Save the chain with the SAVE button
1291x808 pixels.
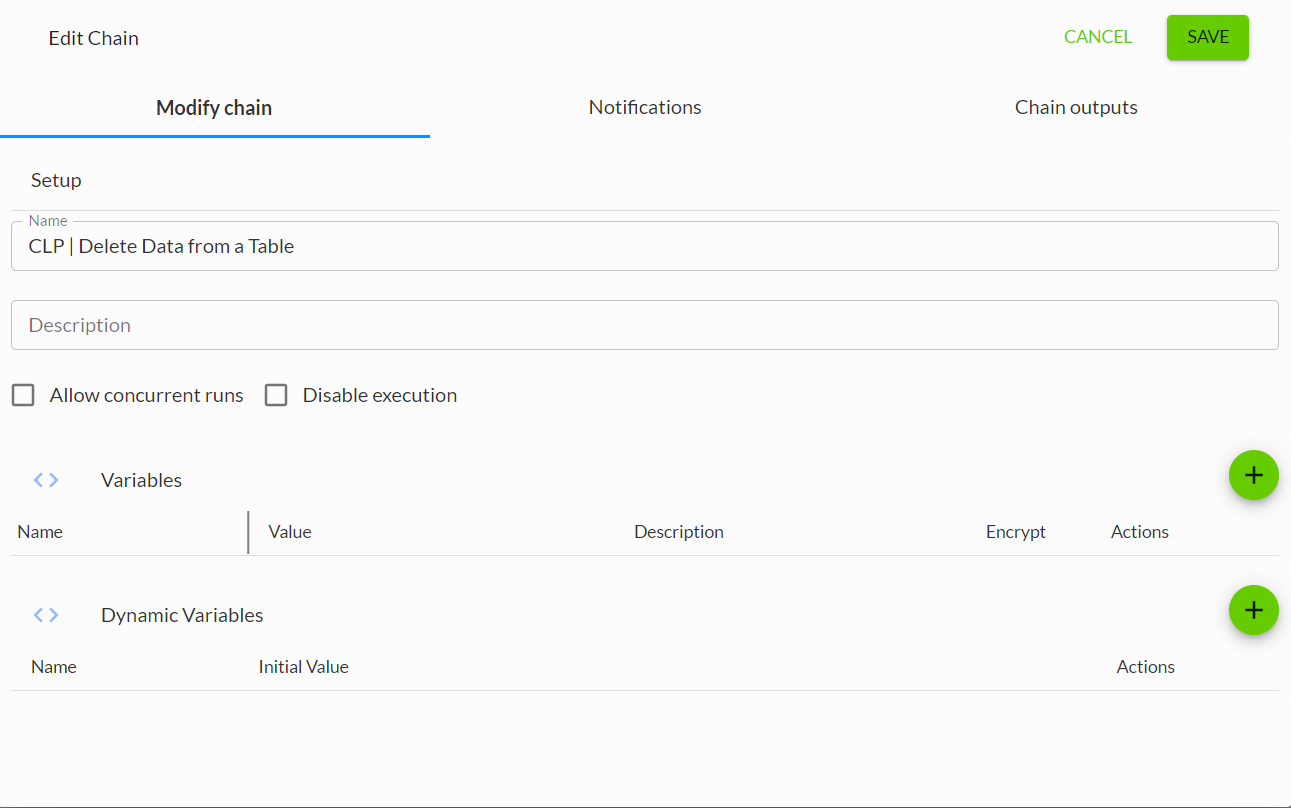point(1207,37)
